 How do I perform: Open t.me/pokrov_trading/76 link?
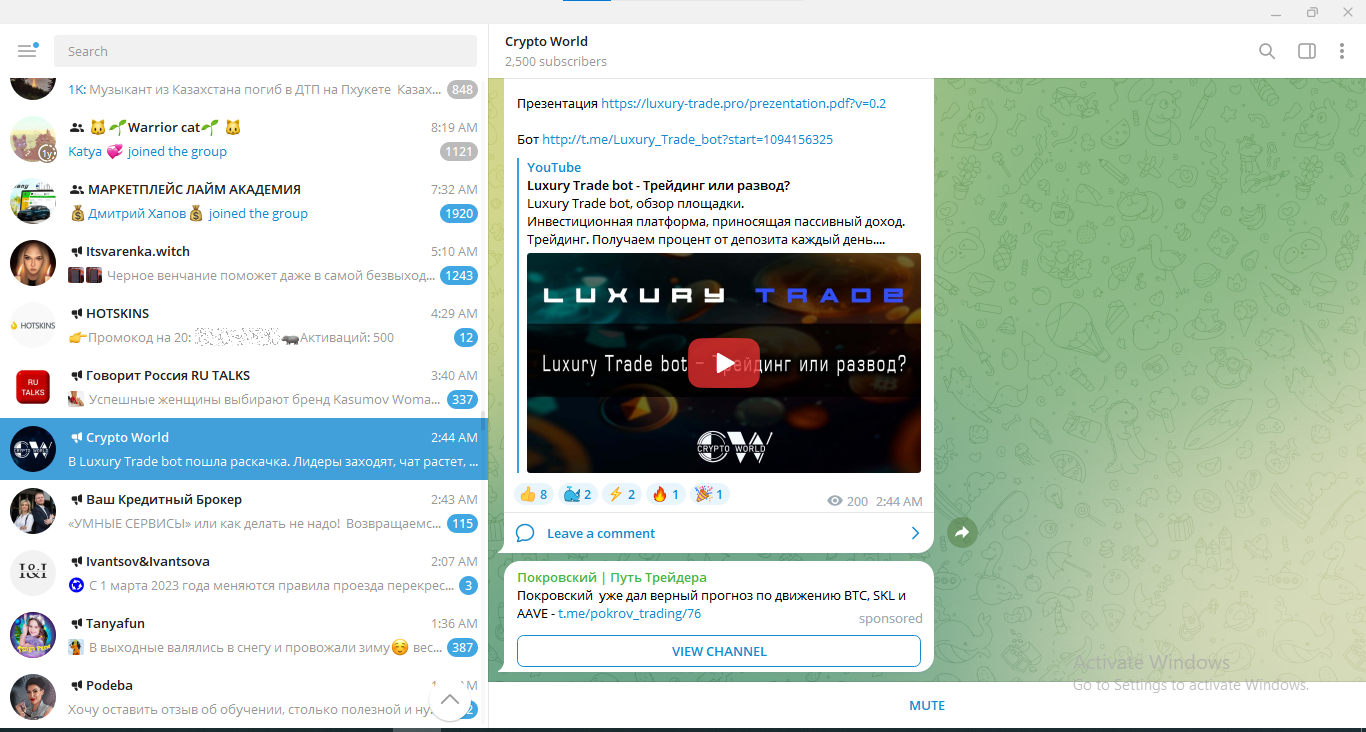[629, 613]
